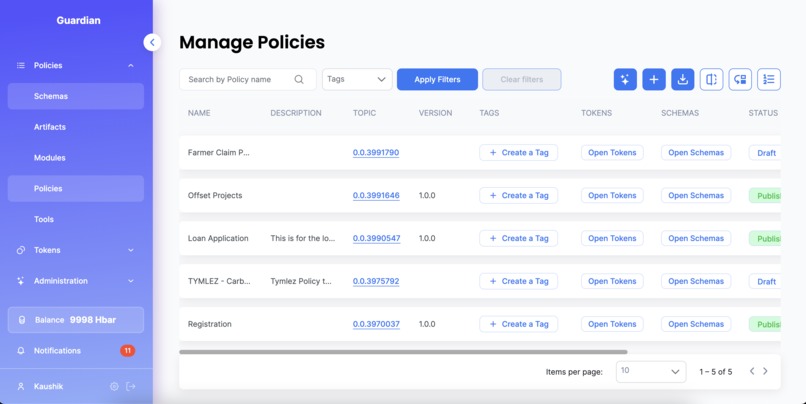Image resolution: width=806 pixels, height=404 pixels.
Task: Open Tools in the sidebar
Action: (x=76, y=219)
